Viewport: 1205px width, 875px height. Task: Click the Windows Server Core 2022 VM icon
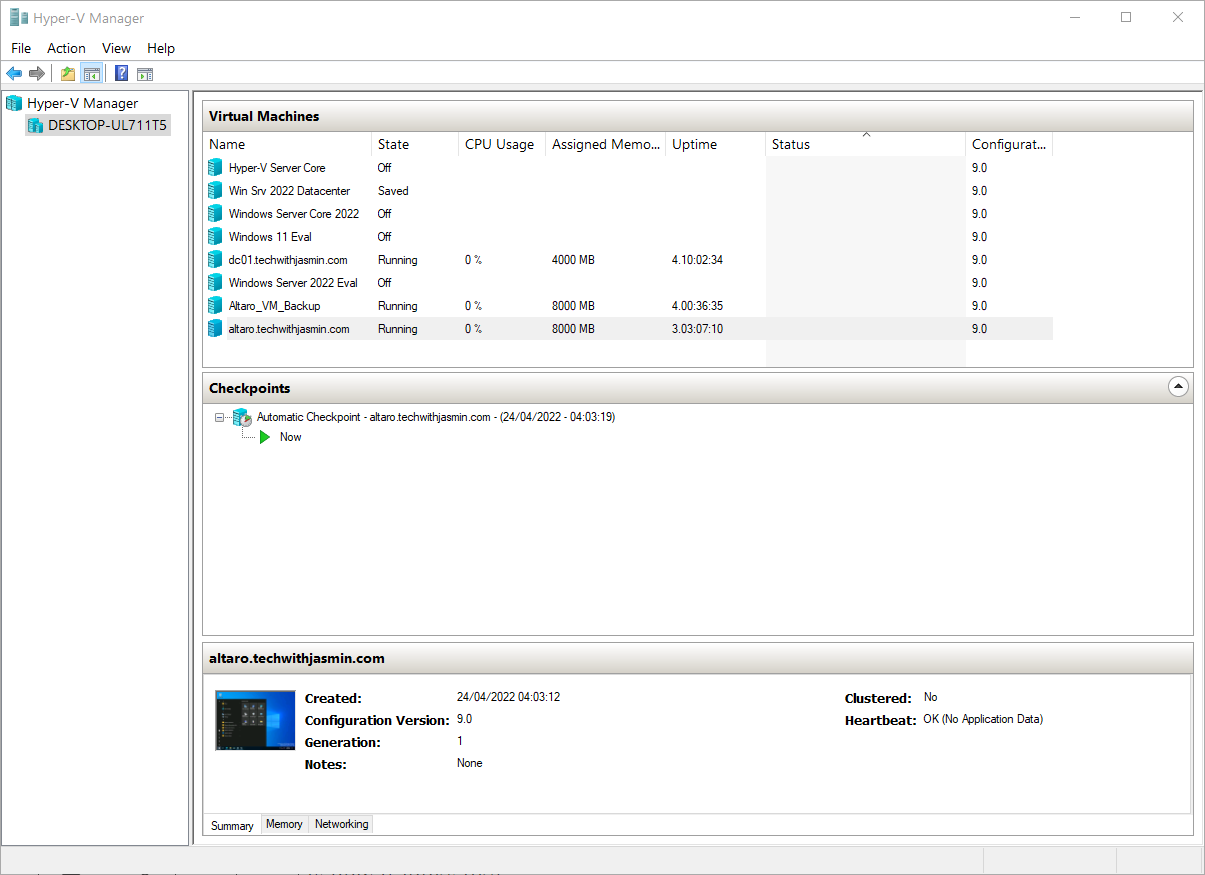click(x=215, y=214)
